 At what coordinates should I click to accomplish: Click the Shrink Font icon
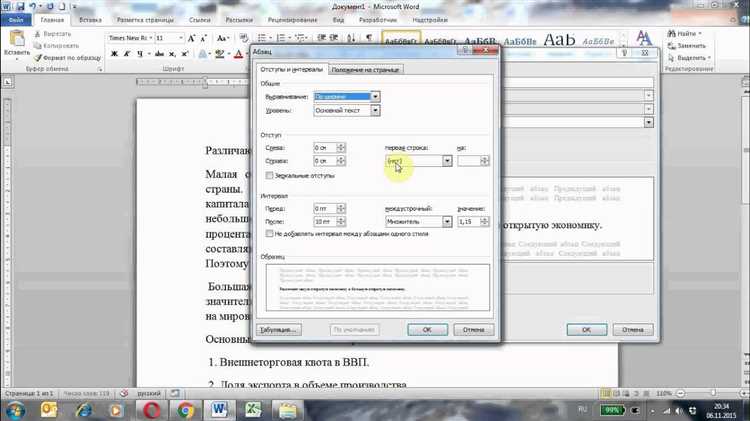pos(203,38)
